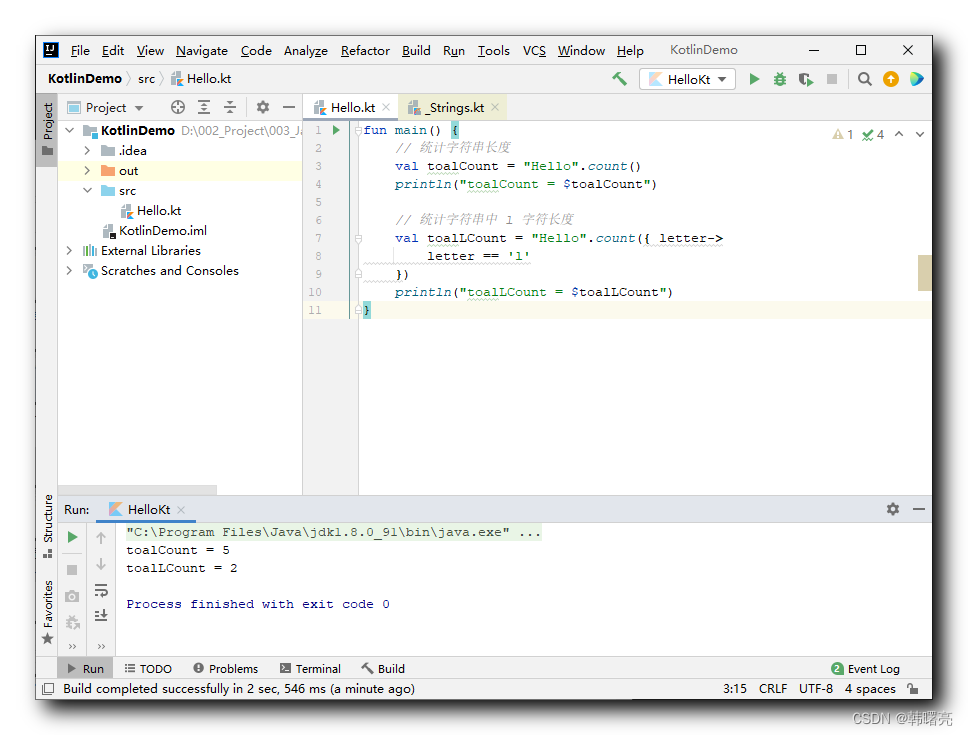Open the Terminal tool window button
The width and height of the screenshot is (968, 735).
click(x=310, y=668)
